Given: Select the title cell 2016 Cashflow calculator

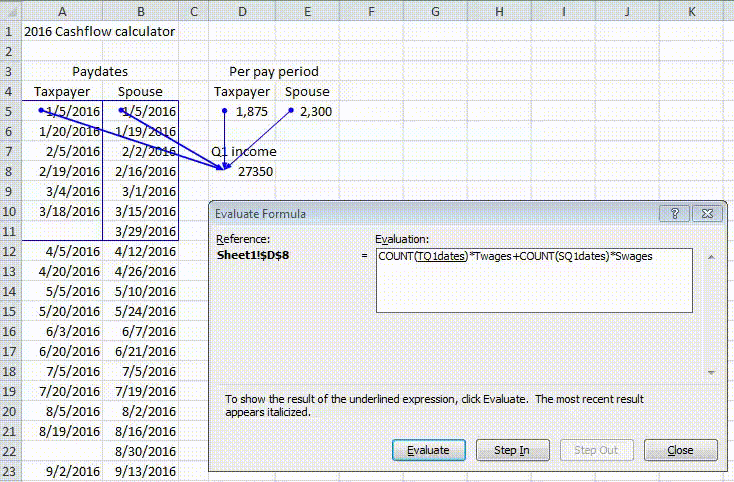Looking at the screenshot, I should click(99, 31).
